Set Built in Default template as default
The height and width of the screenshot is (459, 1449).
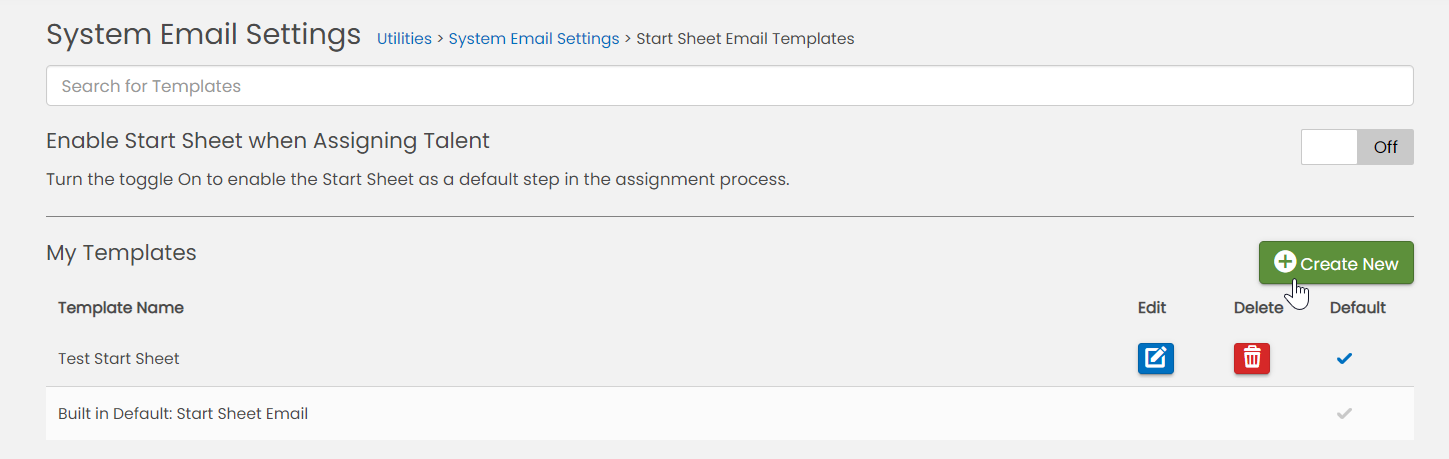(x=1344, y=413)
